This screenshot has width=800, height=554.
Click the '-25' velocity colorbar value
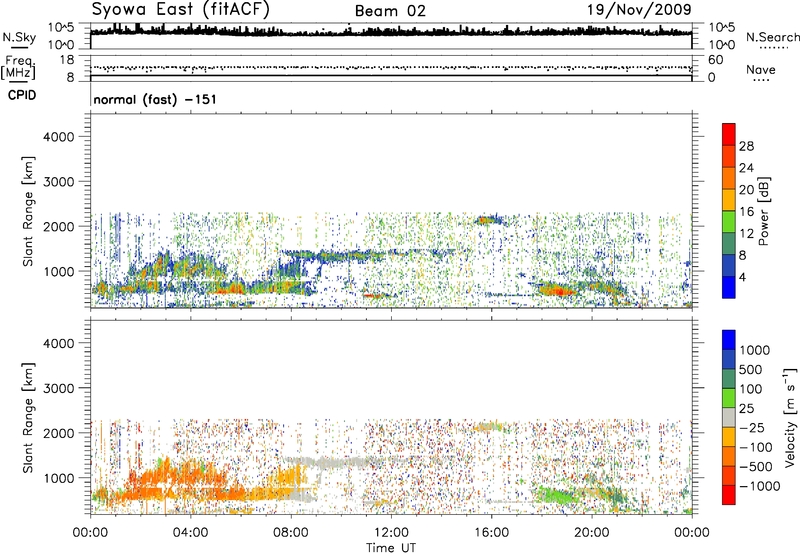752,427
